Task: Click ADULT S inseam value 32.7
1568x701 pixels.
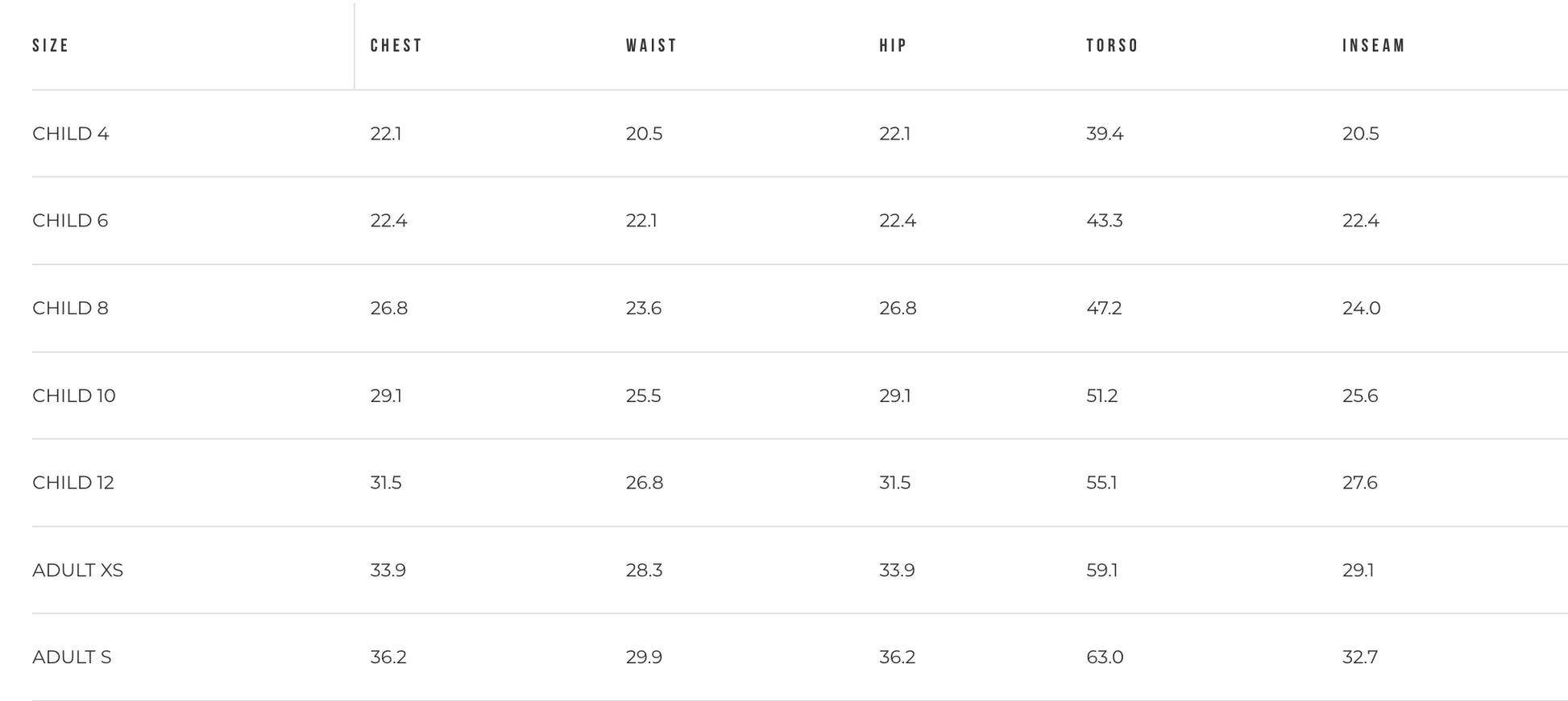Action: [x=1359, y=657]
